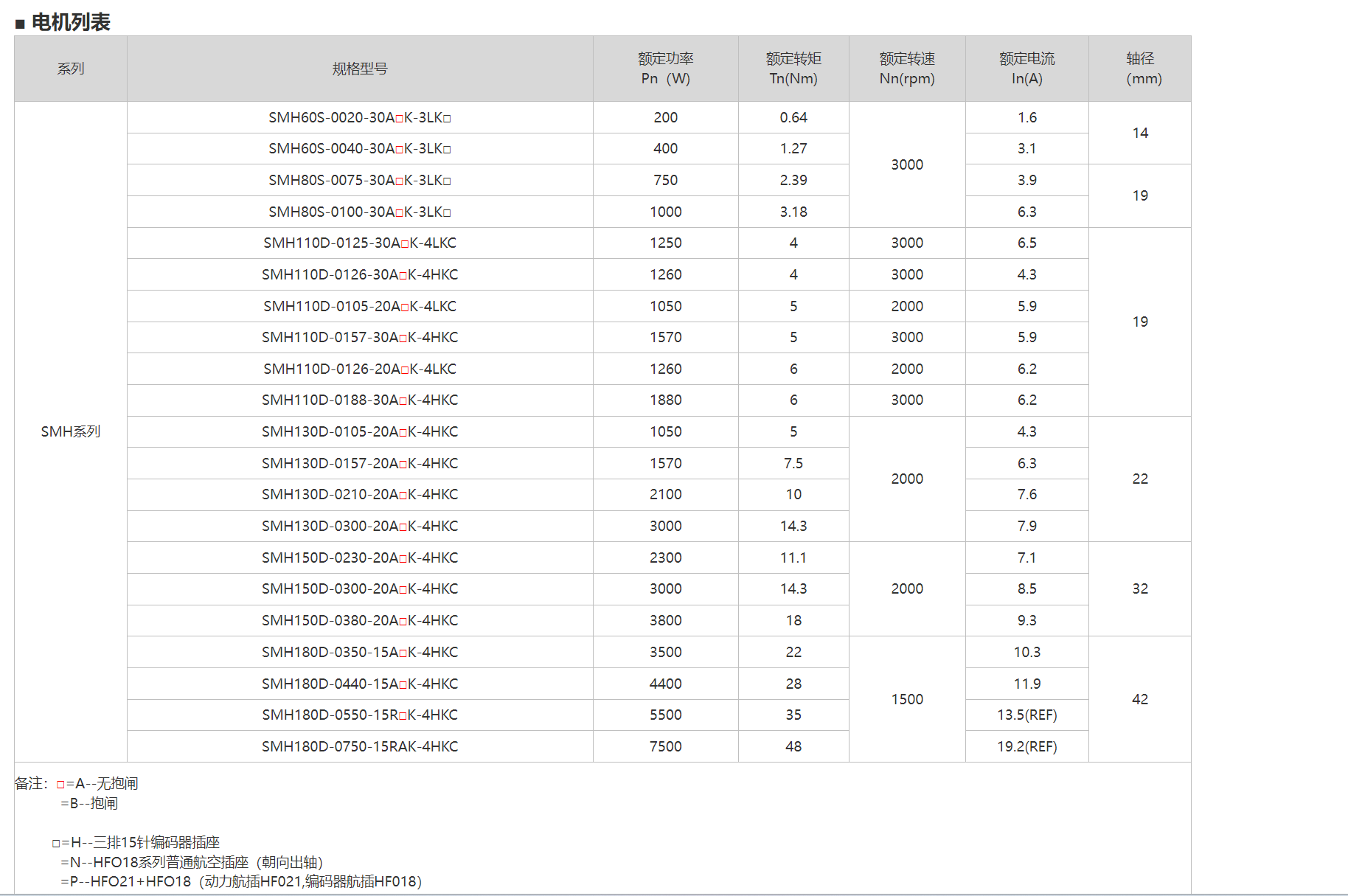
Task: Select model SMH60S-0020-30A□K-3LK□
Action: tap(360, 117)
